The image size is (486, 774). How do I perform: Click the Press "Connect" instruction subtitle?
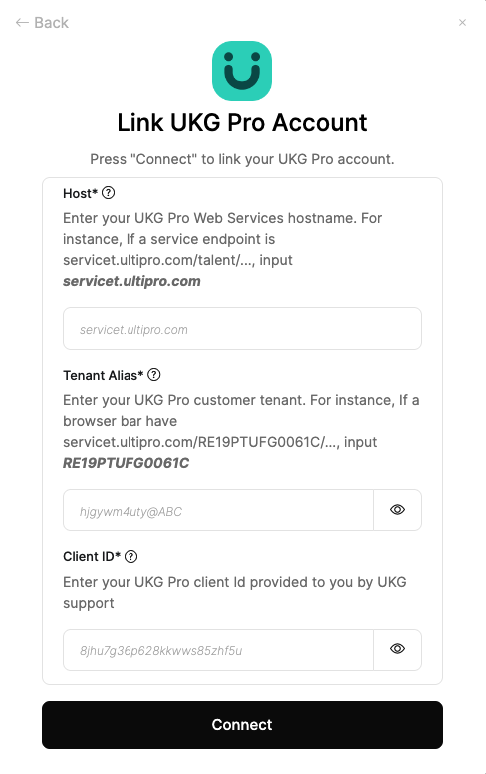(x=242, y=159)
